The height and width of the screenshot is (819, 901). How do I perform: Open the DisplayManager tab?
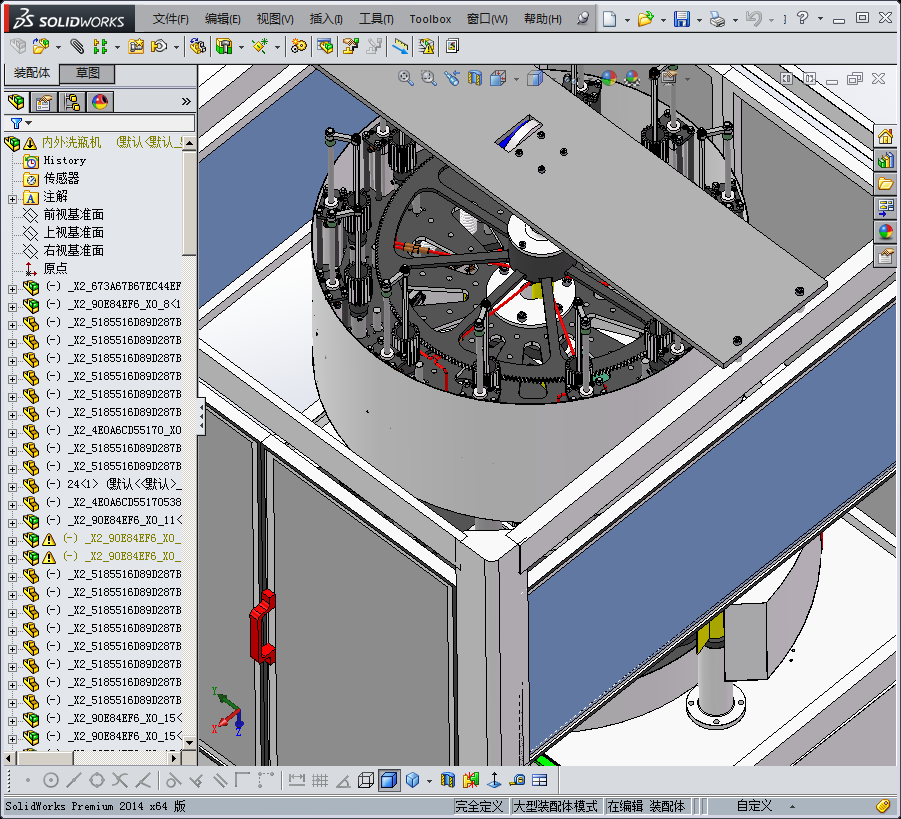pos(100,102)
